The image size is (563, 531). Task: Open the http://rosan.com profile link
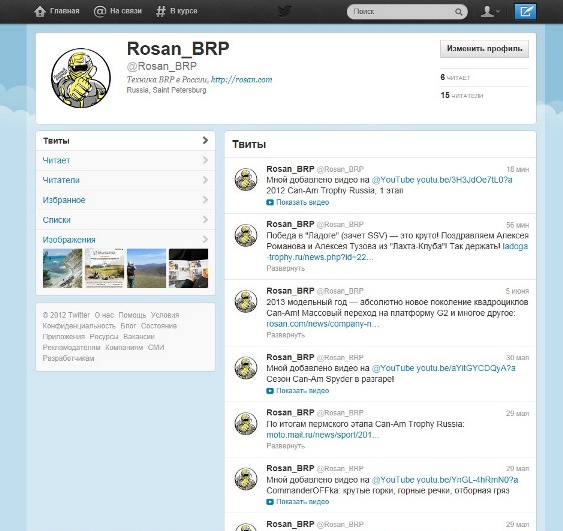pyautogui.click(x=241, y=79)
